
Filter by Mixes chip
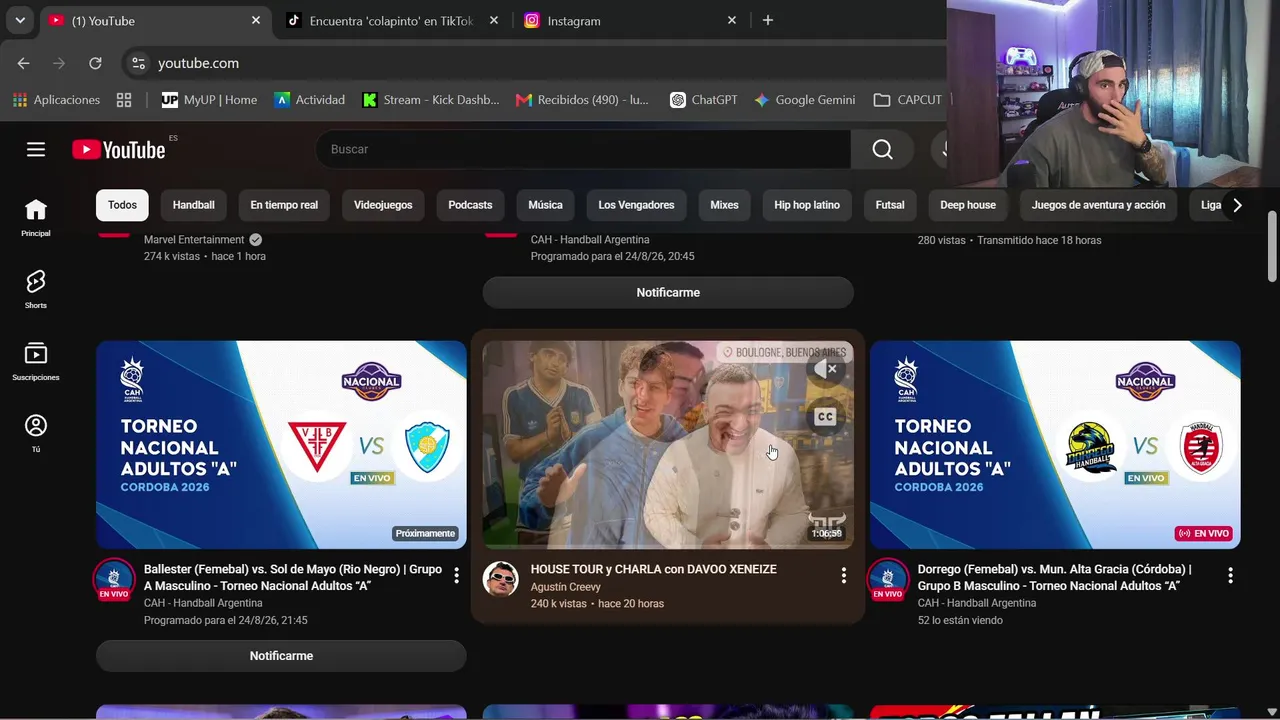pyautogui.click(x=724, y=205)
